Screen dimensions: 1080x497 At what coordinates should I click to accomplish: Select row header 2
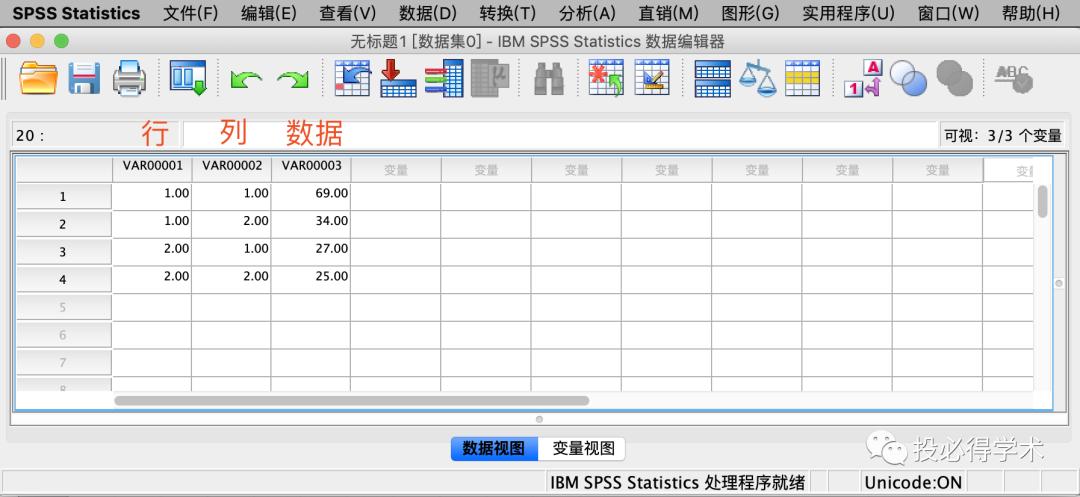(x=63, y=224)
